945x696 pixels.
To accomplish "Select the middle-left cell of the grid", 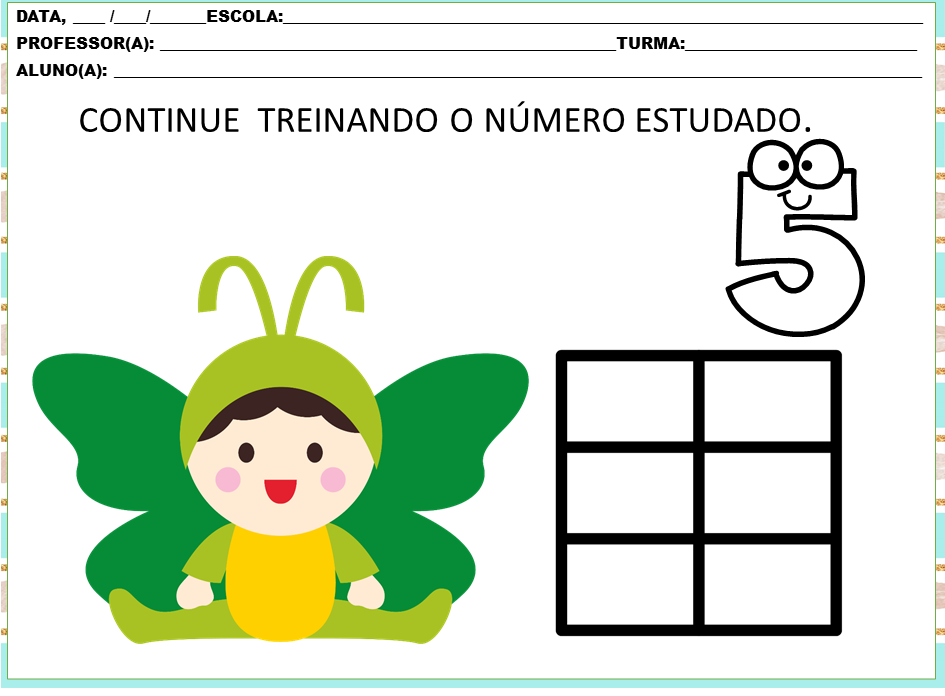I will (x=630, y=493).
